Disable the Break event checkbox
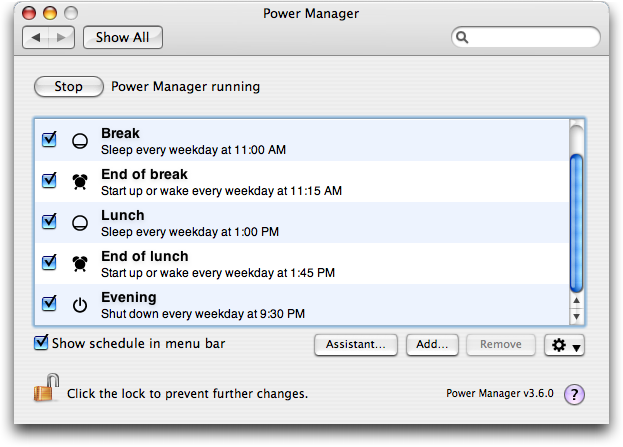623x447 pixels. [49, 139]
